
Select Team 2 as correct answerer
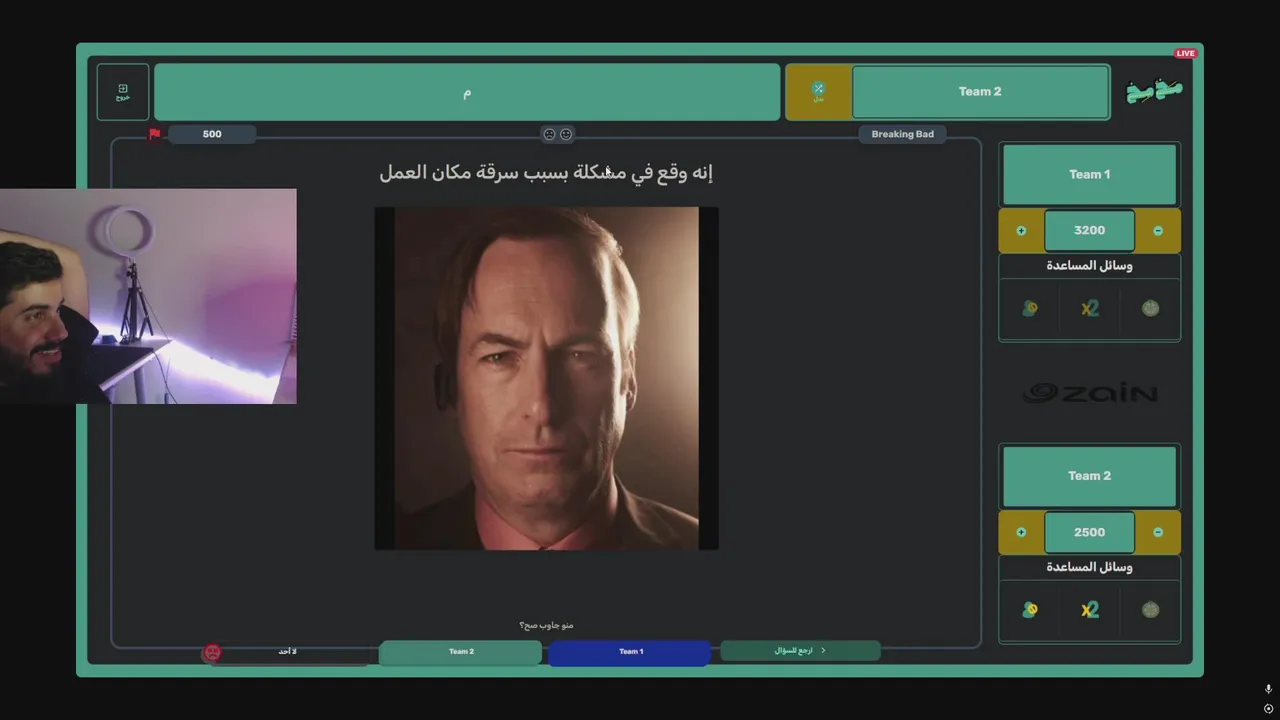click(461, 652)
